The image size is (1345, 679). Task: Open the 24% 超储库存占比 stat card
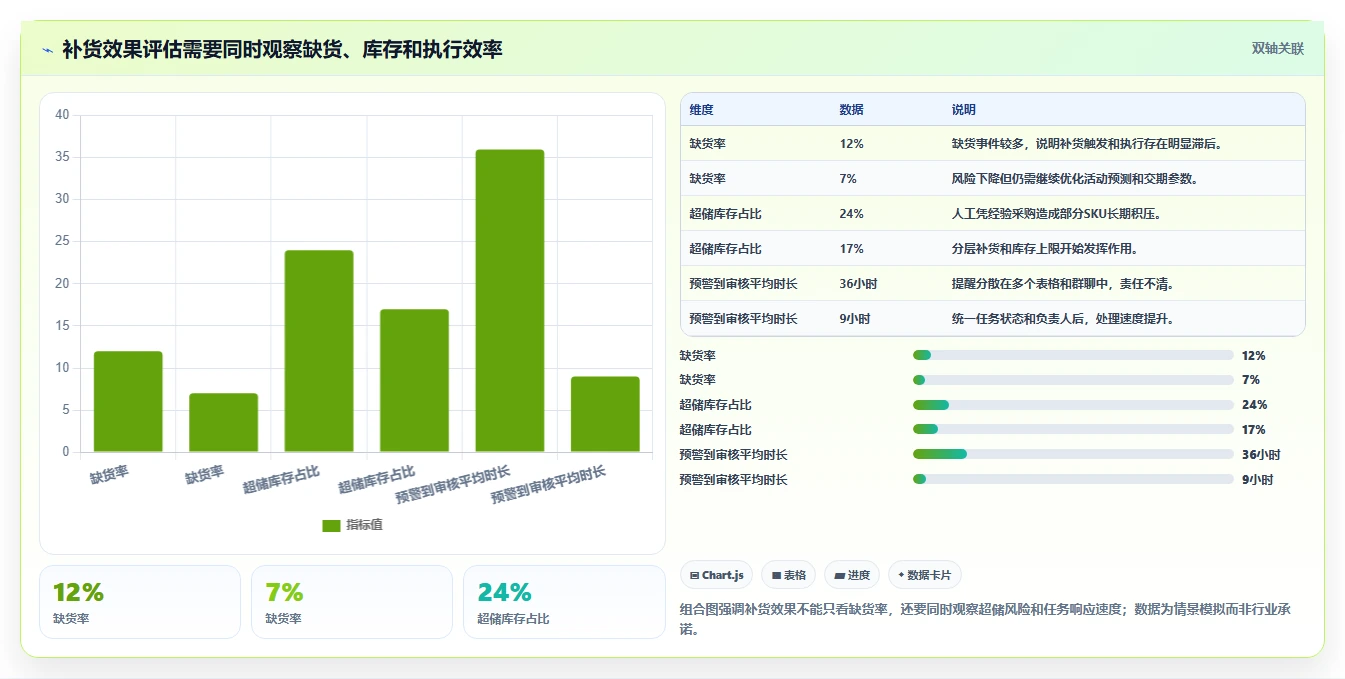[x=564, y=602]
